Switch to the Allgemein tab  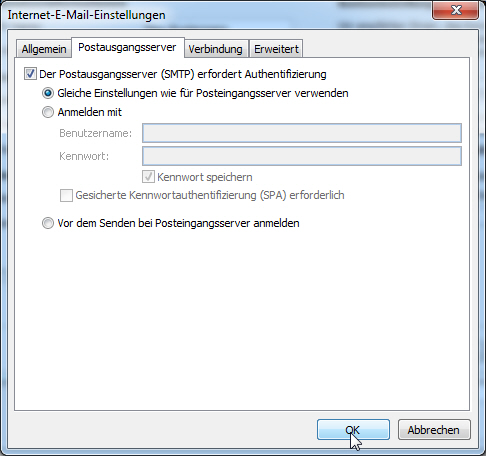pos(44,49)
